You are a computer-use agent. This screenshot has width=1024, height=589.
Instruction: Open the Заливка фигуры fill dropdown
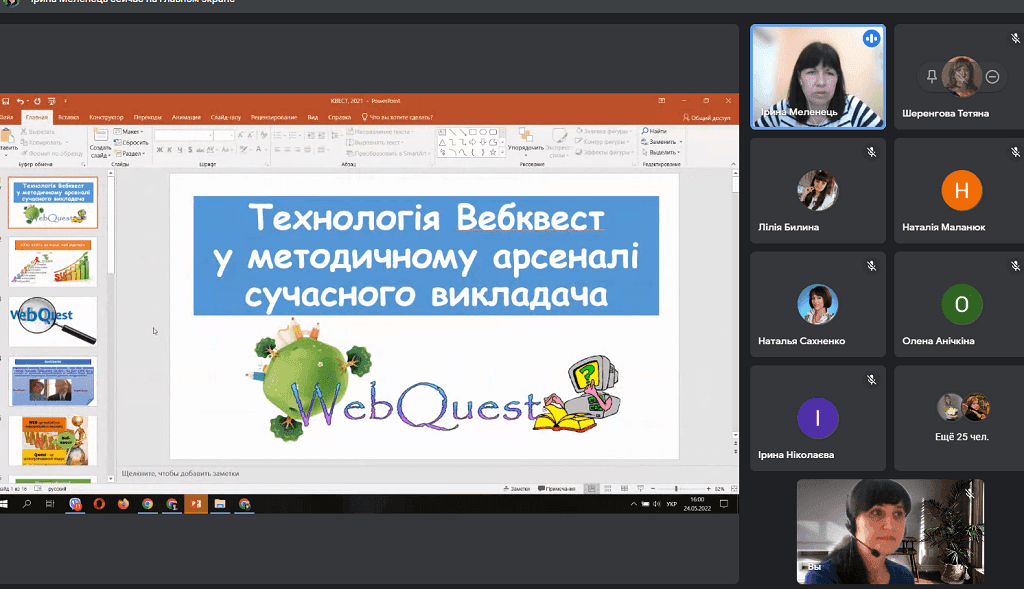click(x=604, y=131)
